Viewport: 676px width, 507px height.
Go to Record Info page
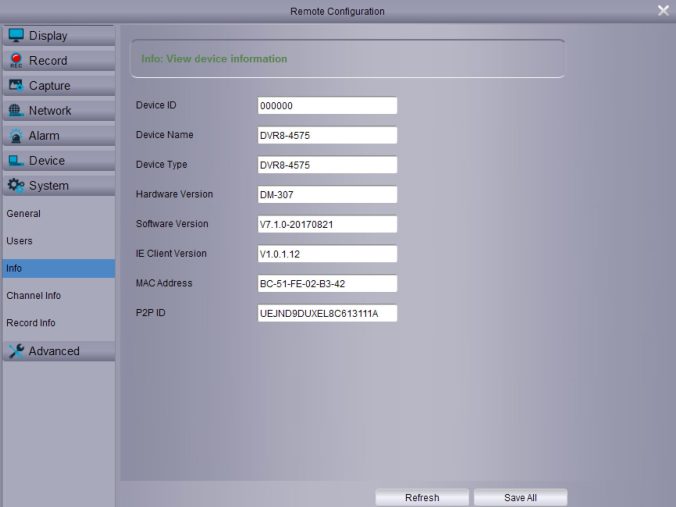(31, 323)
